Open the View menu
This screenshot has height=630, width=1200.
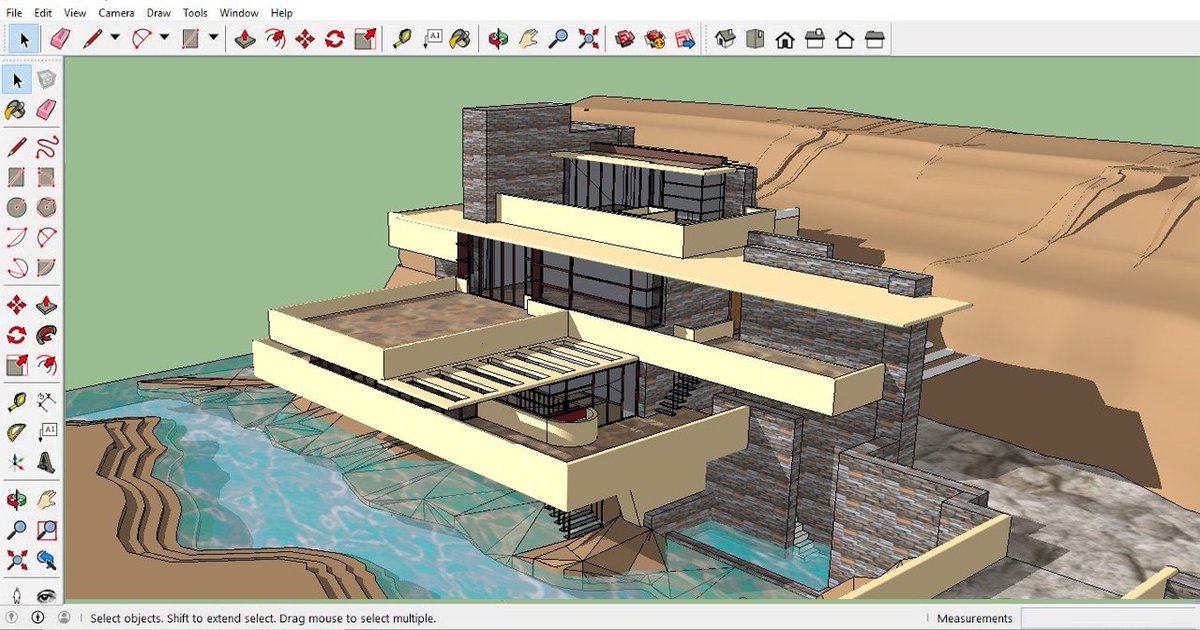[x=75, y=13]
